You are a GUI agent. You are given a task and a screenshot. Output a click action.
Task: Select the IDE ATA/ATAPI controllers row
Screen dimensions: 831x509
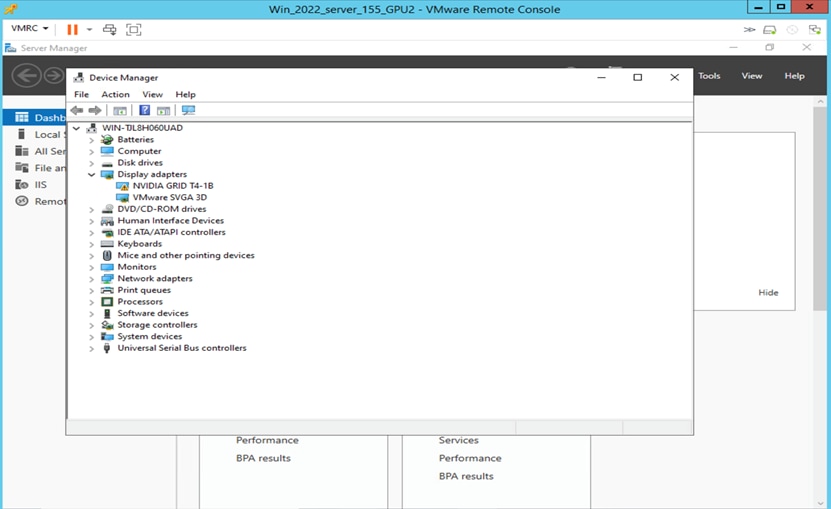click(x=171, y=232)
